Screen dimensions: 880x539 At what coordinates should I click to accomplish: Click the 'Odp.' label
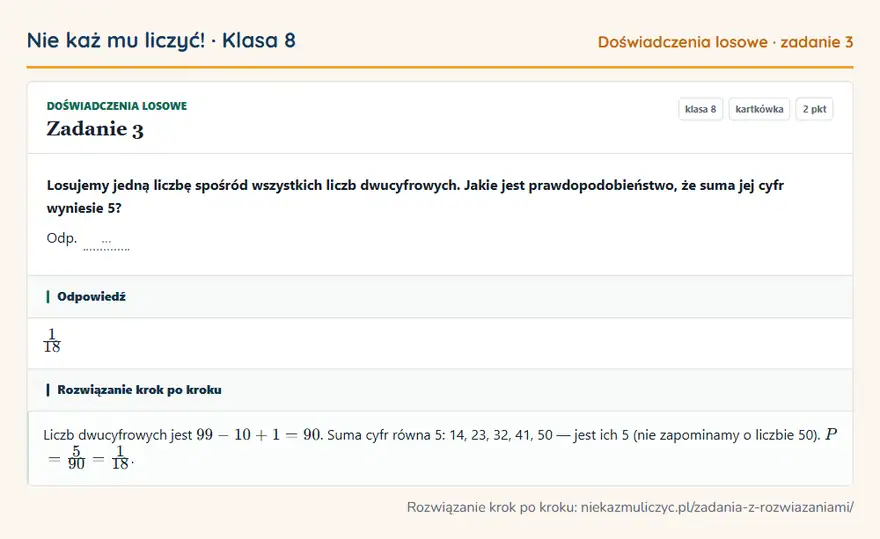click(x=62, y=238)
